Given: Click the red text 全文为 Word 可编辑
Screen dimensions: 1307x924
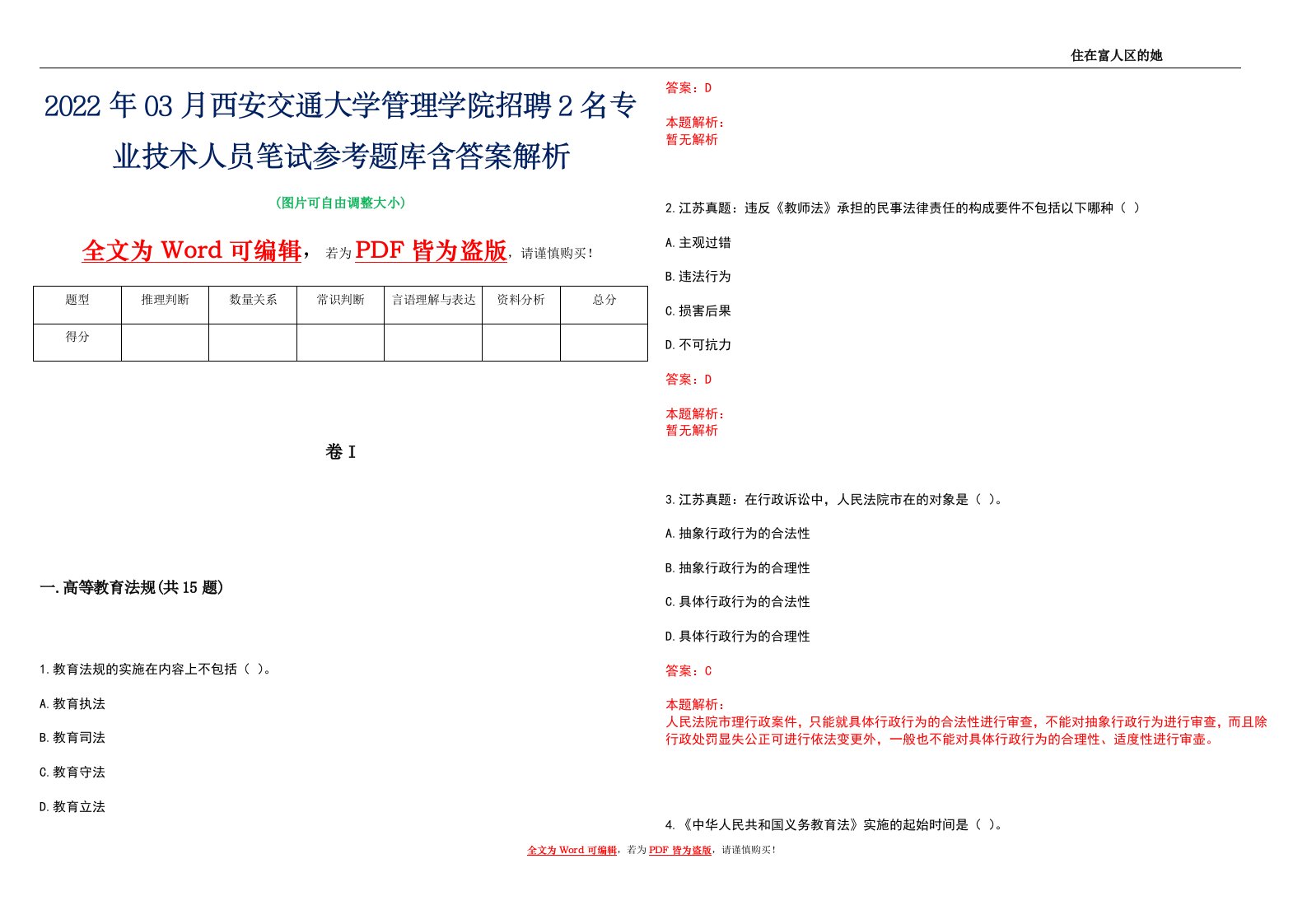Looking at the screenshot, I should (191, 250).
